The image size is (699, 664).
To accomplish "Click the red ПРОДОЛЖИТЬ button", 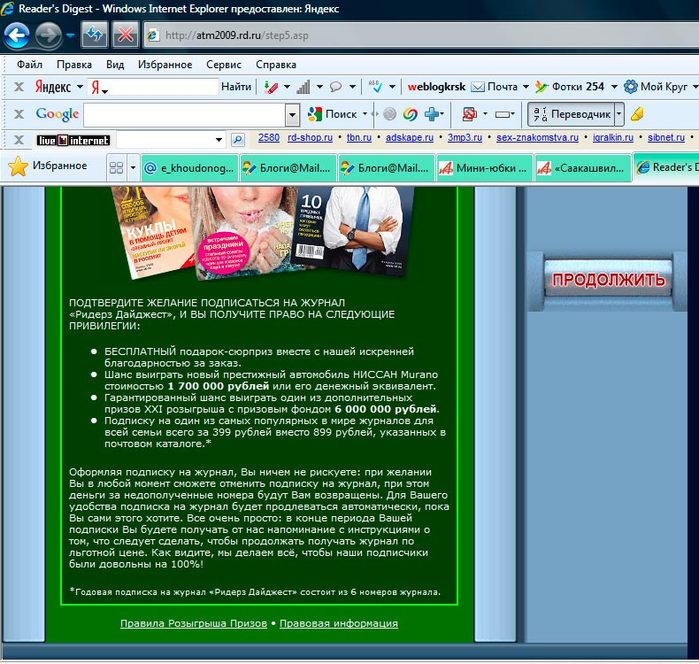I will 608,280.
